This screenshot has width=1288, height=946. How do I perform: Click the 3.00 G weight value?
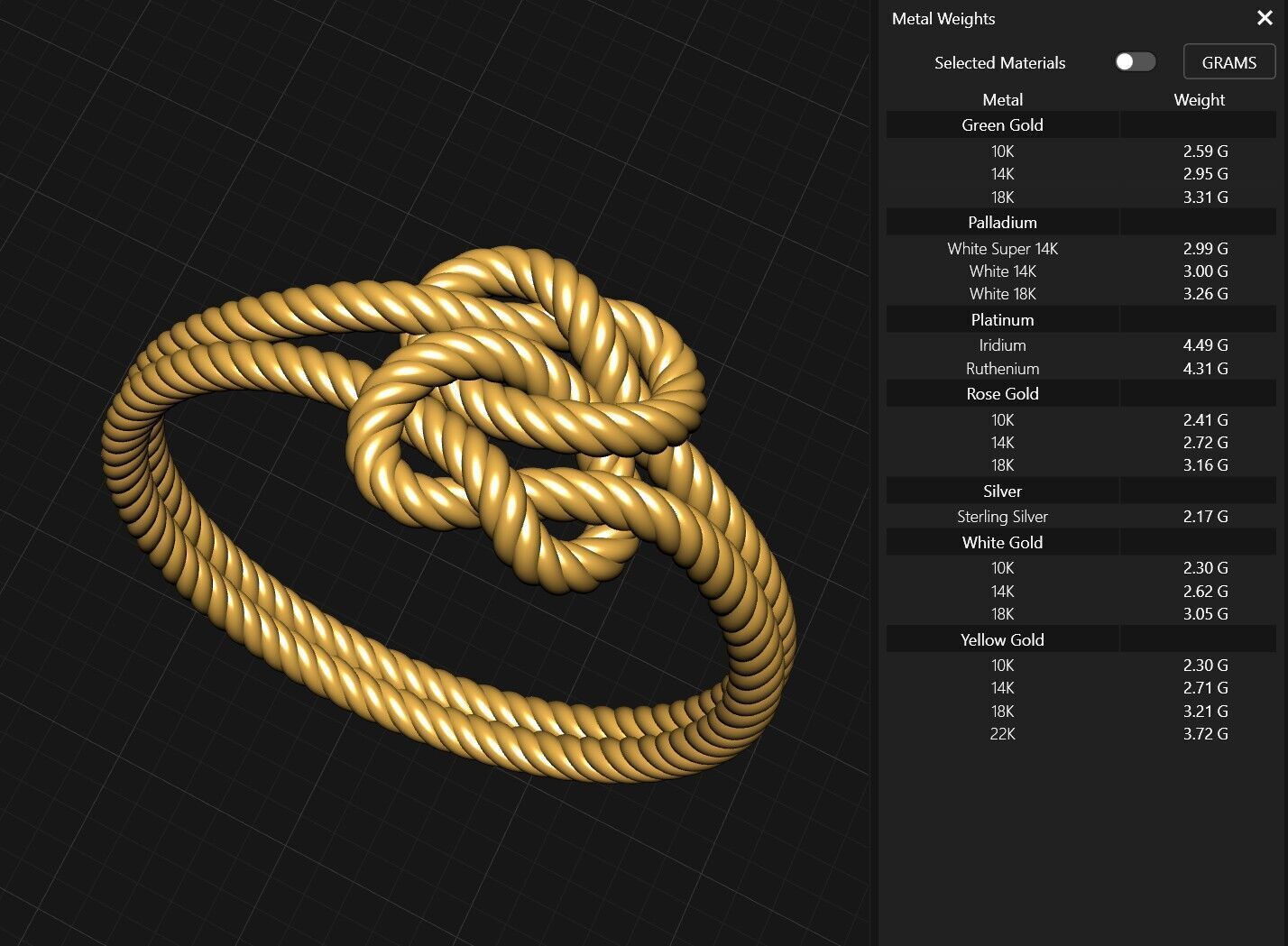[x=1205, y=271]
